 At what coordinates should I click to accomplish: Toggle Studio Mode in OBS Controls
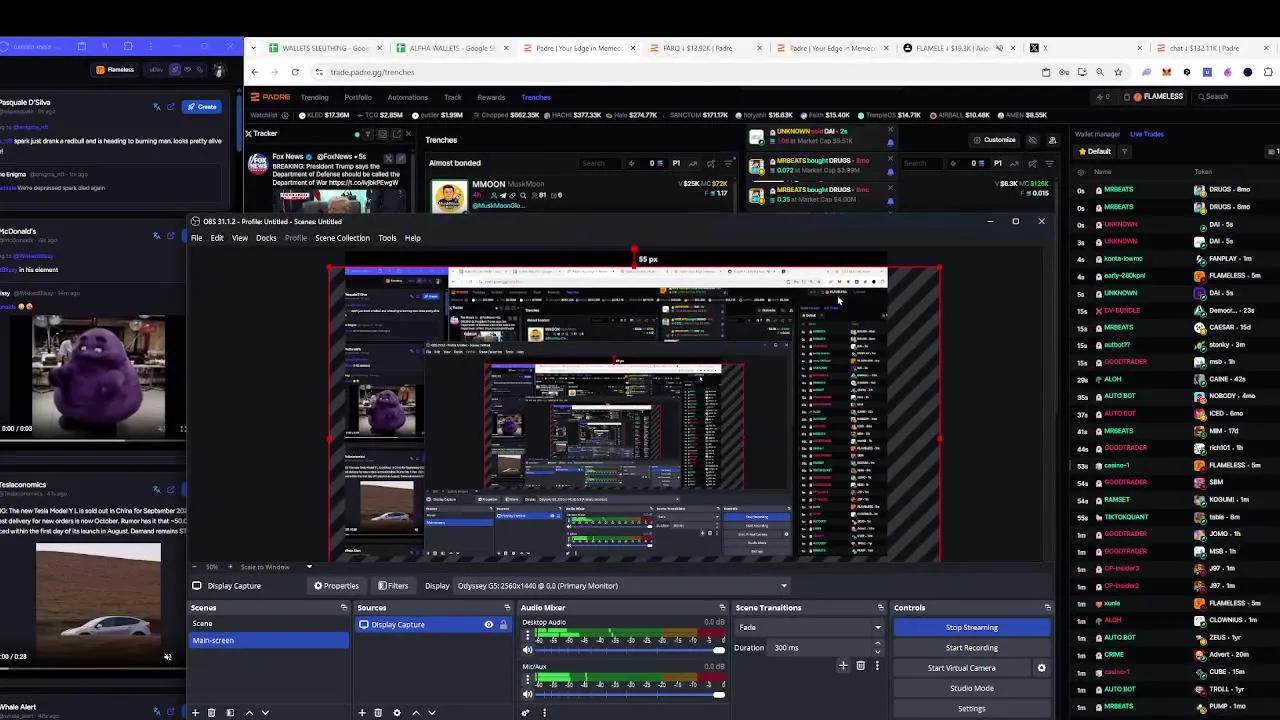pyautogui.click(x=971, y=688)
